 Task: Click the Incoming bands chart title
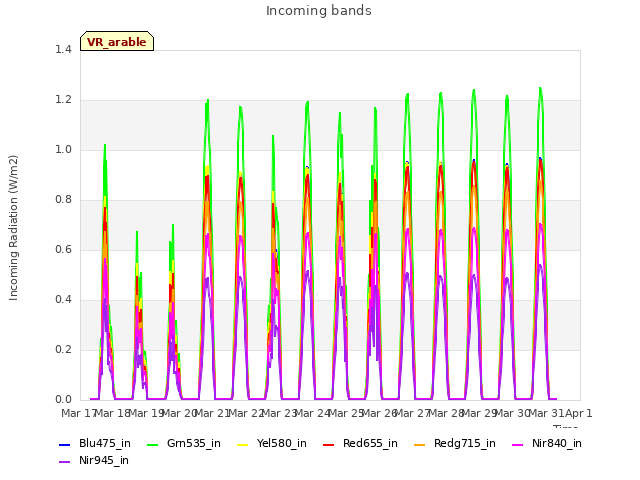319,11
